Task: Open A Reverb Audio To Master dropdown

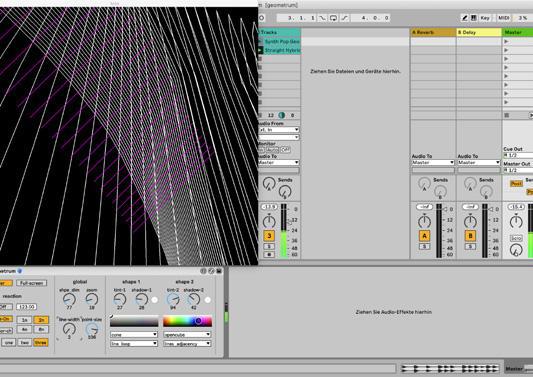Action: click(x=433, y=162)
